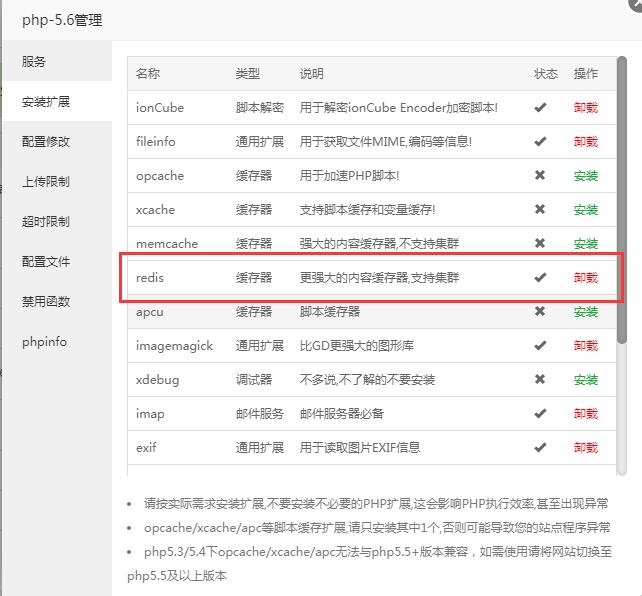Click the apcu extension name
This screenshot has height=596, width=642.
(x=149, y=312)
